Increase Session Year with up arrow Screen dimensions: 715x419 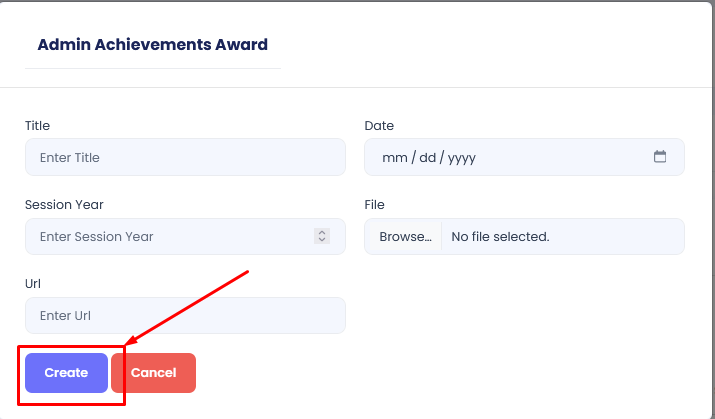321,233
